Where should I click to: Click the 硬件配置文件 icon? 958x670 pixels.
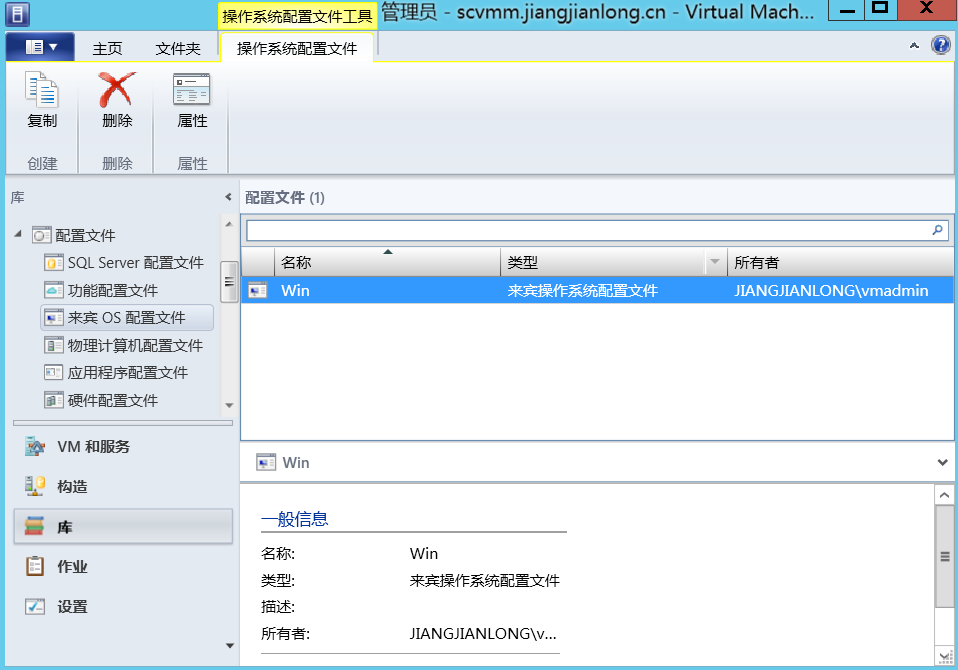pyautogui.click(x=54, y=400)
